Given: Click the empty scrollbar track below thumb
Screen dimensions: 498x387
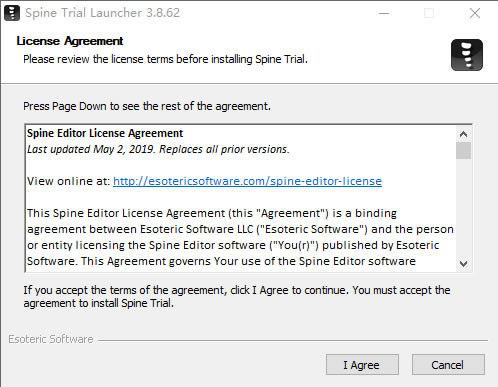Looking at the screenshot, I should (463, 207).
